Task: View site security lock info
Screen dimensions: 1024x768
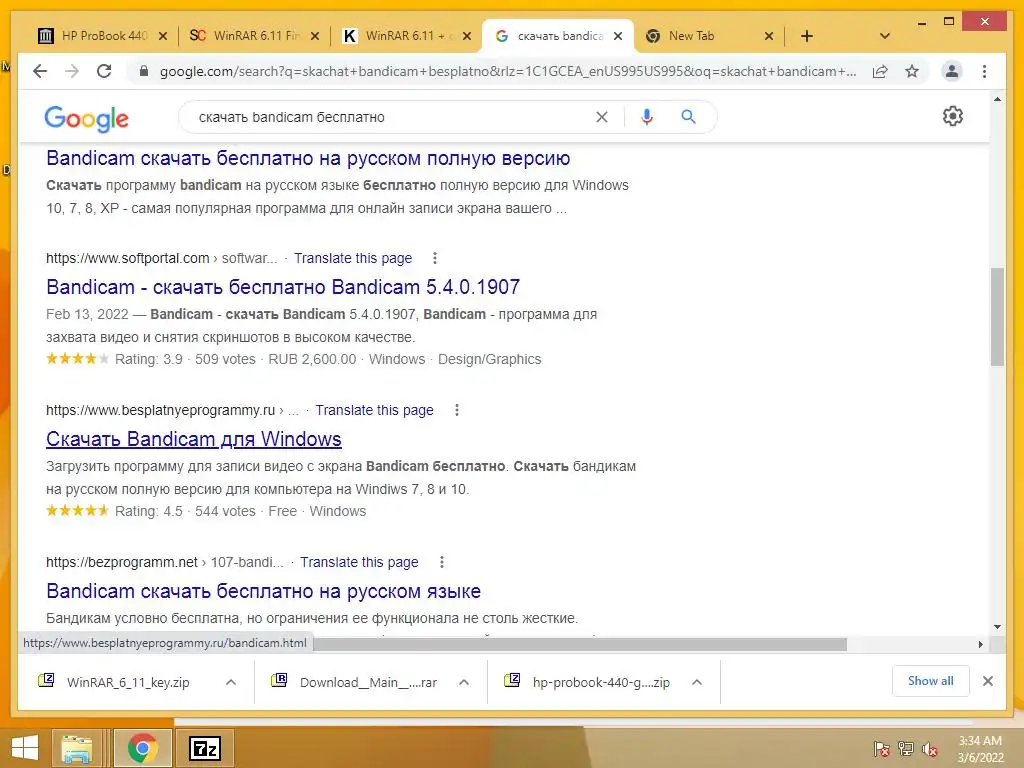Action: coord(144,71)
